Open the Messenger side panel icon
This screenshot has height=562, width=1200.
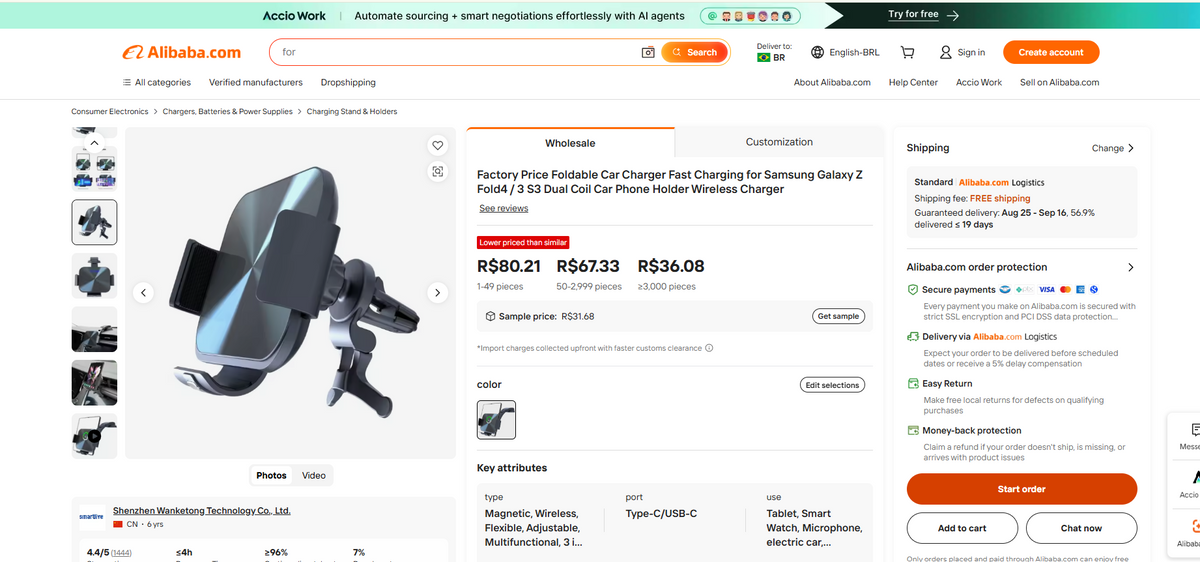pos(1194,430)
